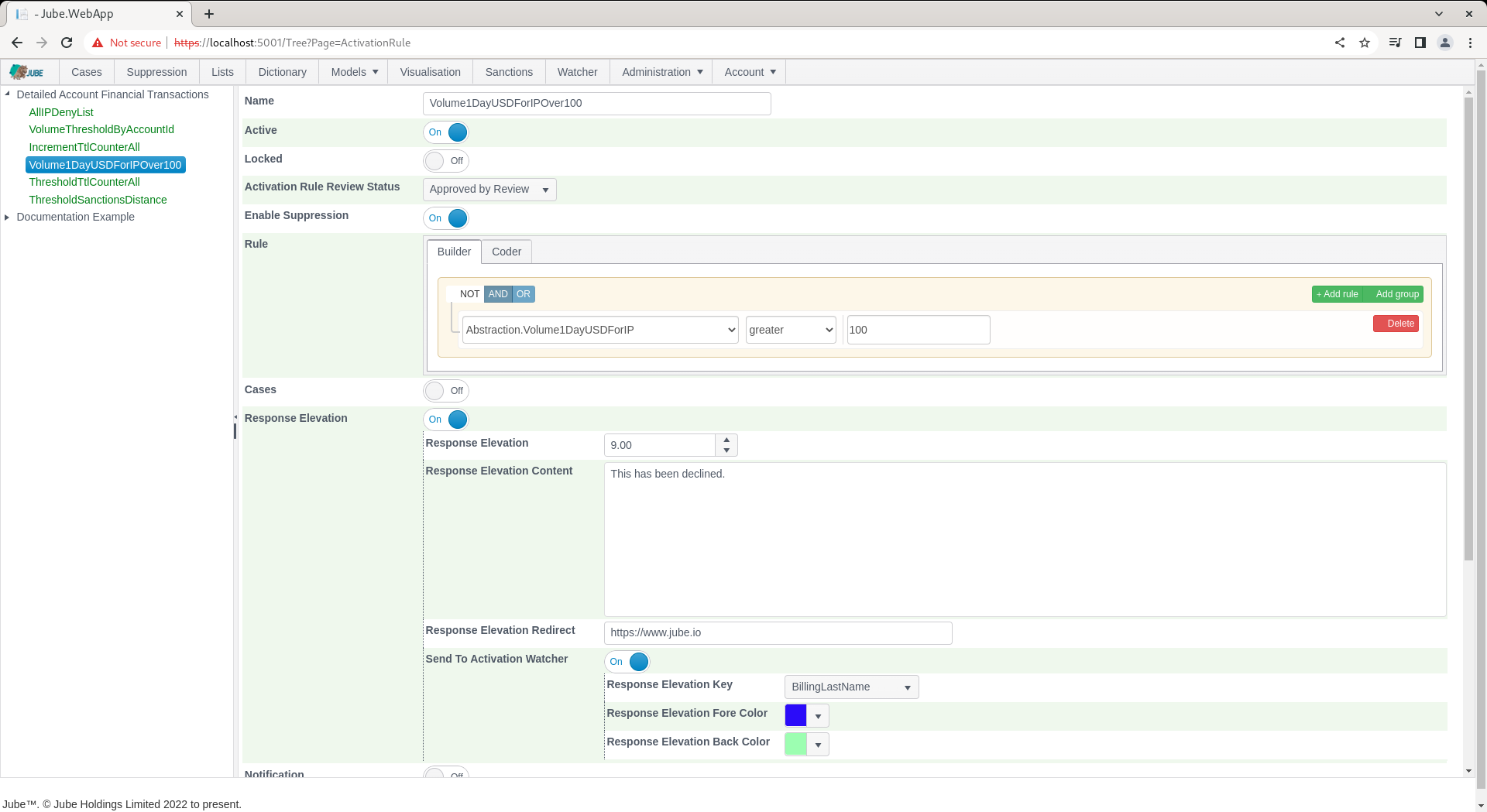Image resolution: width=1487 pixels, height=812 pixels.
Task: Reload the current page
Action: tap(67, 43)
